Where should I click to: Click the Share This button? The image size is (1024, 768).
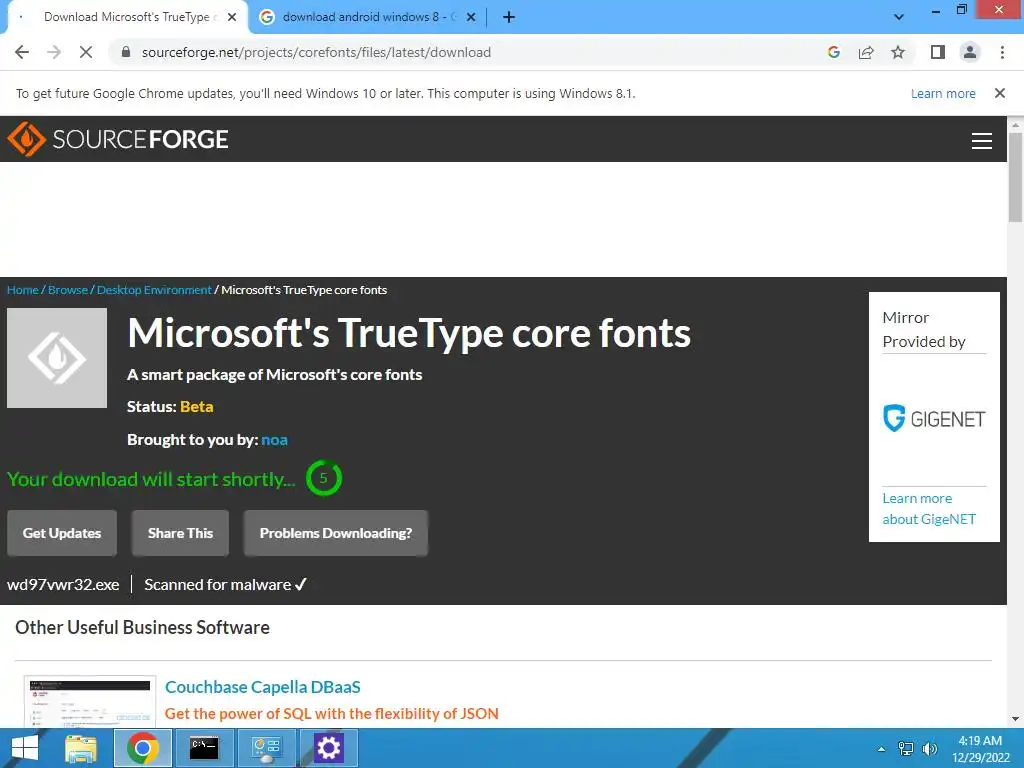[180, 533]
